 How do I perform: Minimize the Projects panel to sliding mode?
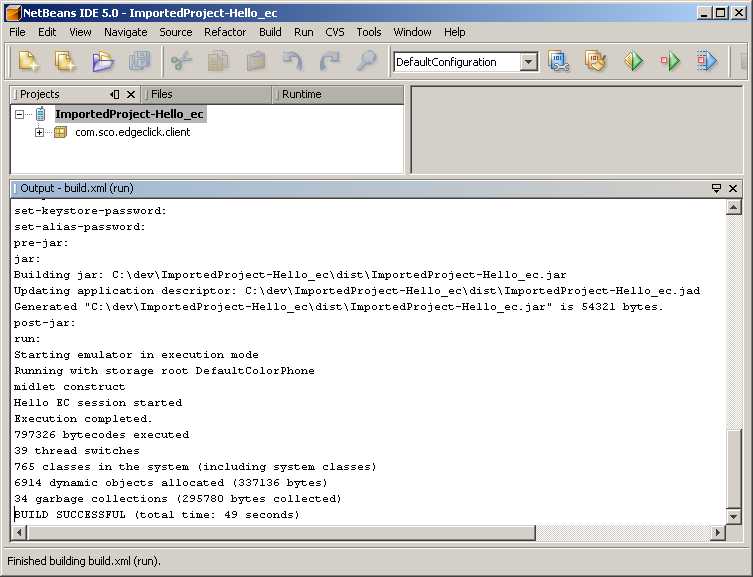click(x=115, y=95)
